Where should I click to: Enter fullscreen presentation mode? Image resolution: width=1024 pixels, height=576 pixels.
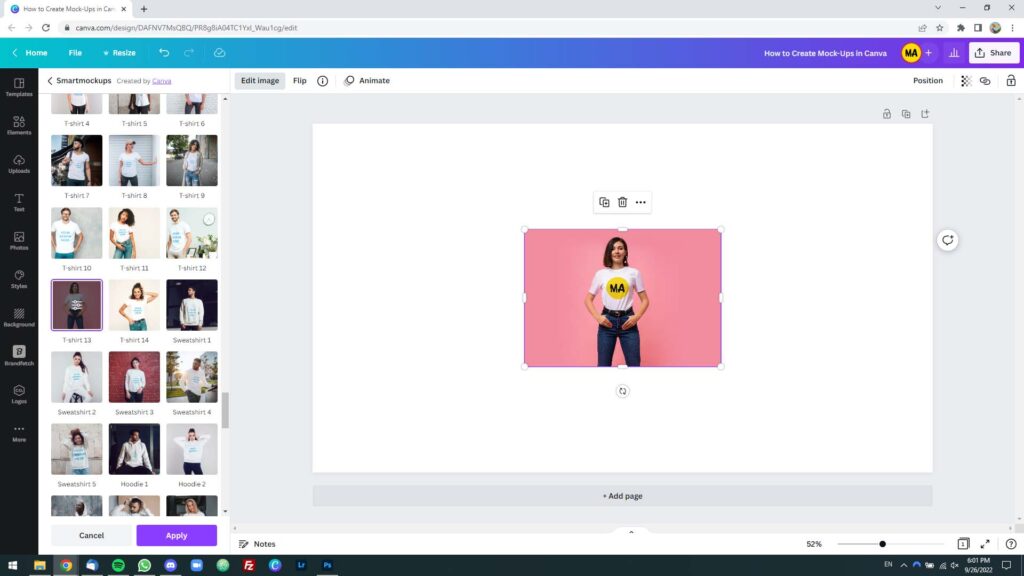tap(985, 544)
